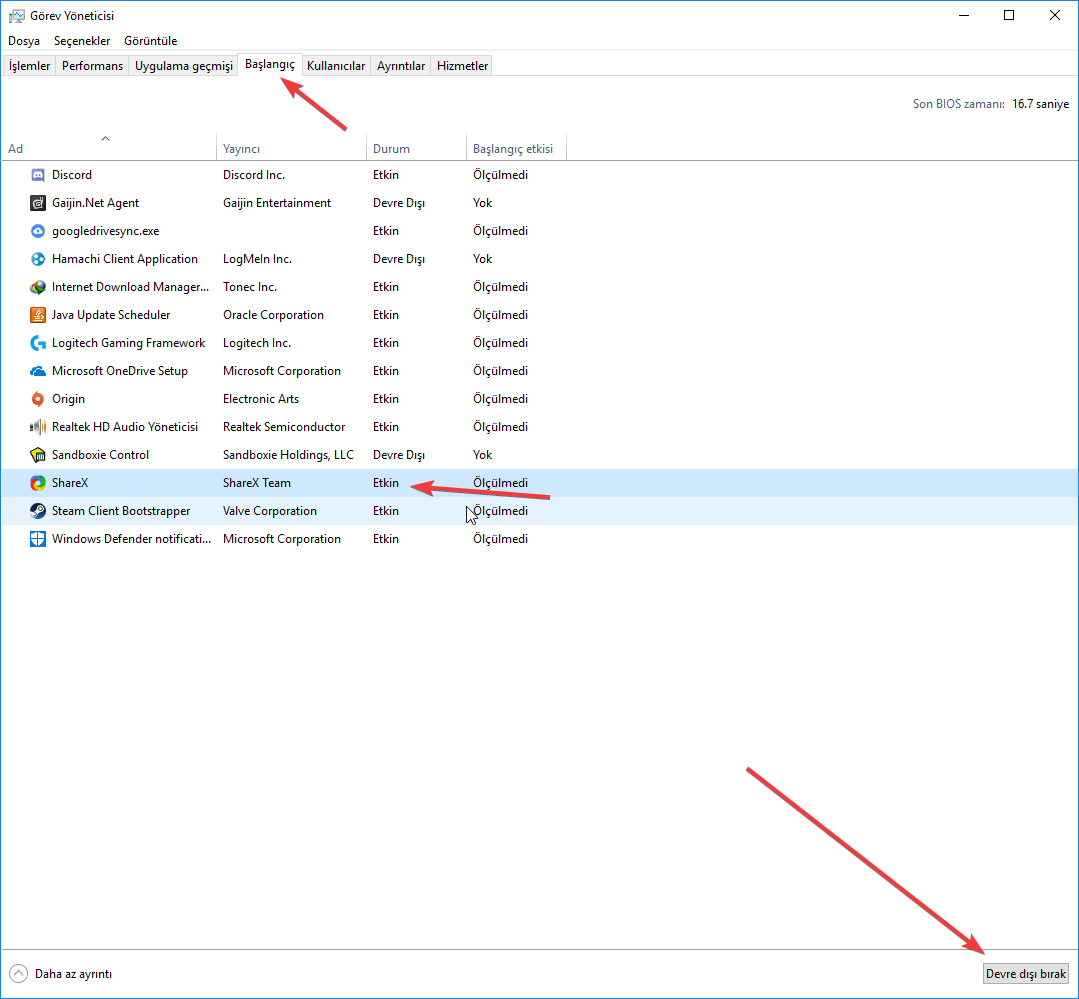Click the Electronic Arts publisher cell

(x=261, y=399)
